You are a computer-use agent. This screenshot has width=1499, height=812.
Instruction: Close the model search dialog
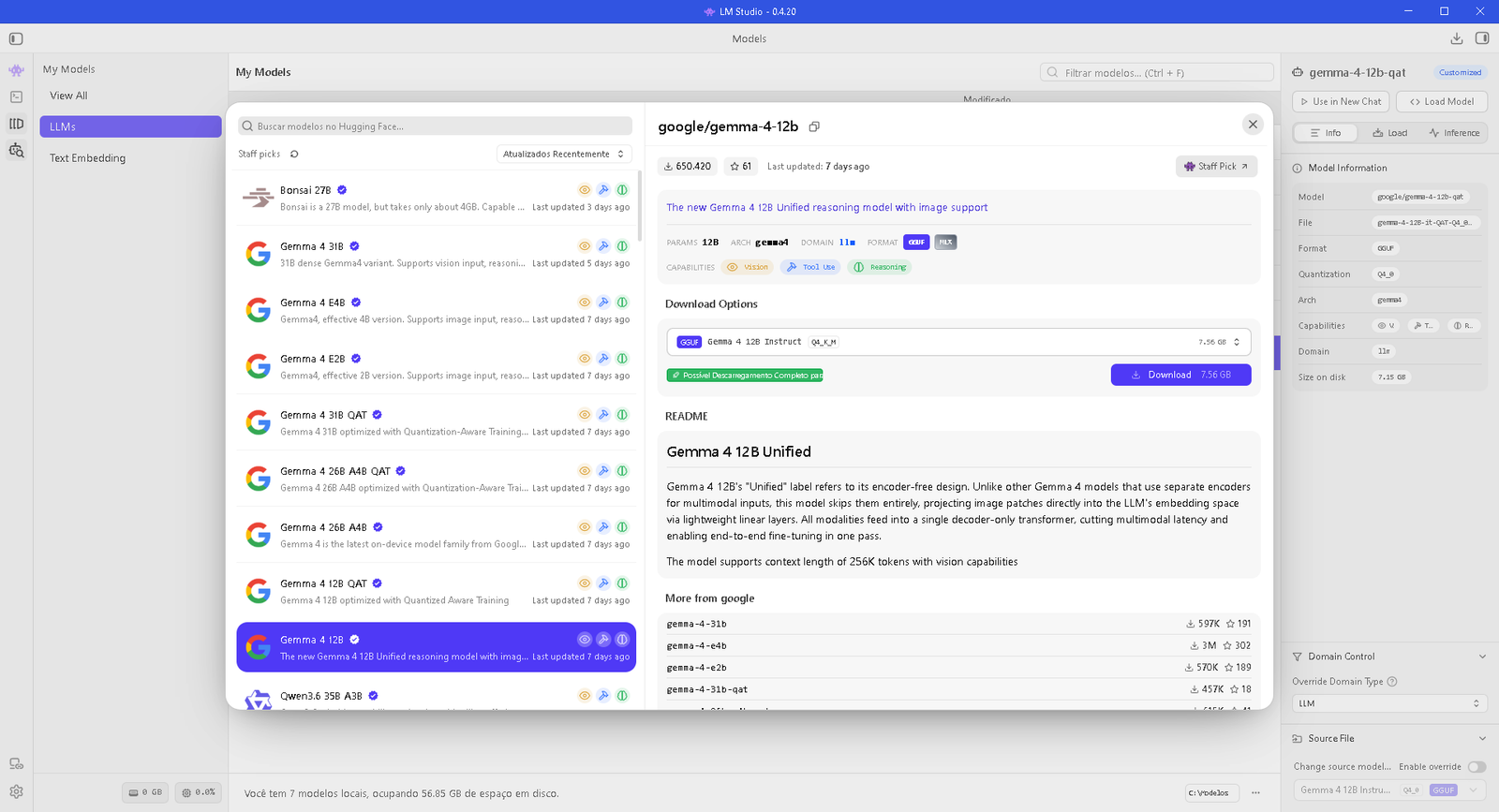pyautogui.click(x=1253, y=124)
